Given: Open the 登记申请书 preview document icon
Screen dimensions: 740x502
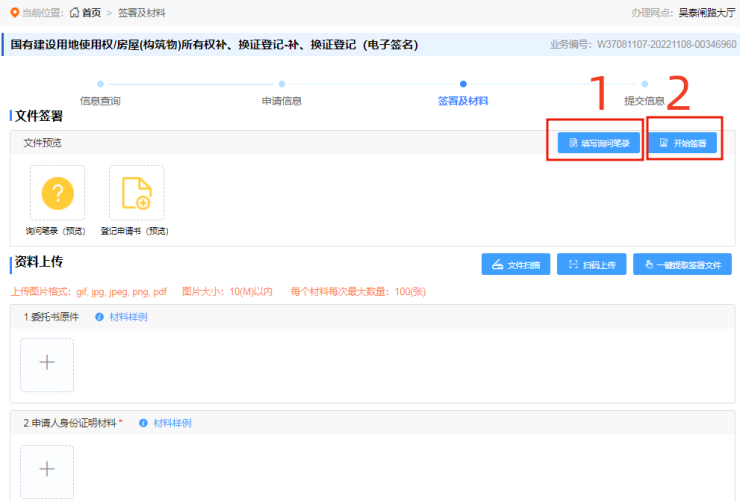Looking at the screenshot, I should tap(136, 192).
